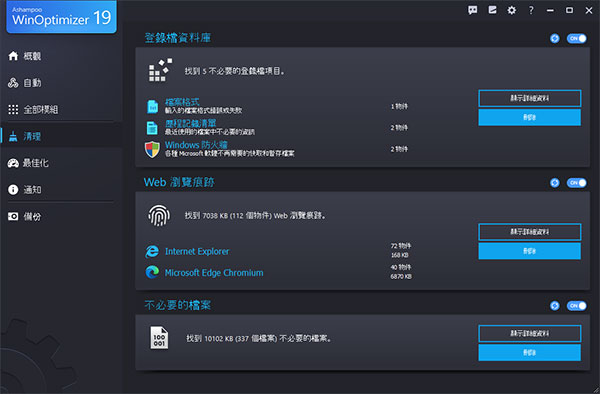Show details for registry database results
Viewport: 600px width, 394px height.
(530, 98)
